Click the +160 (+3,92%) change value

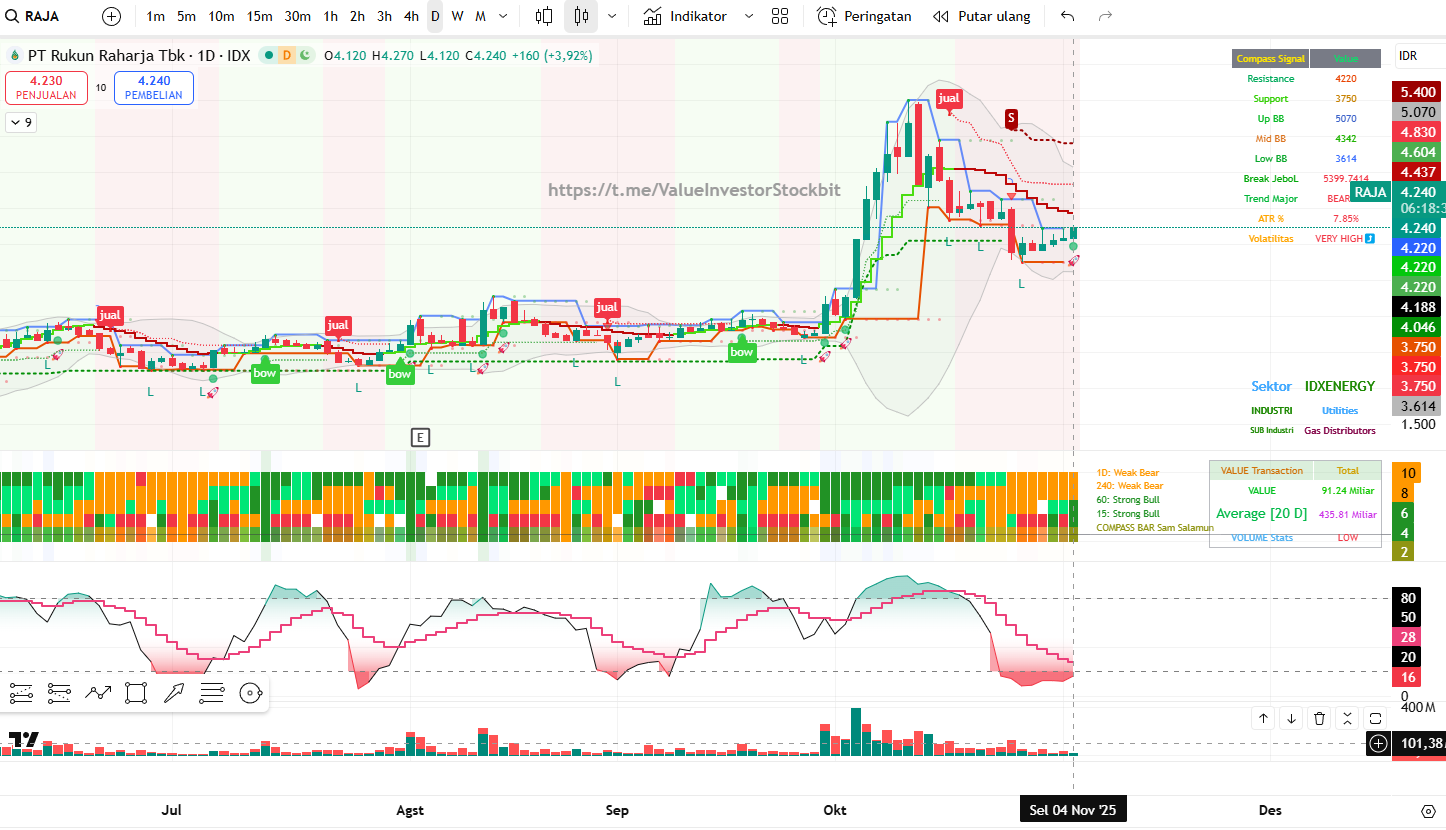click(x=552, y=55)
